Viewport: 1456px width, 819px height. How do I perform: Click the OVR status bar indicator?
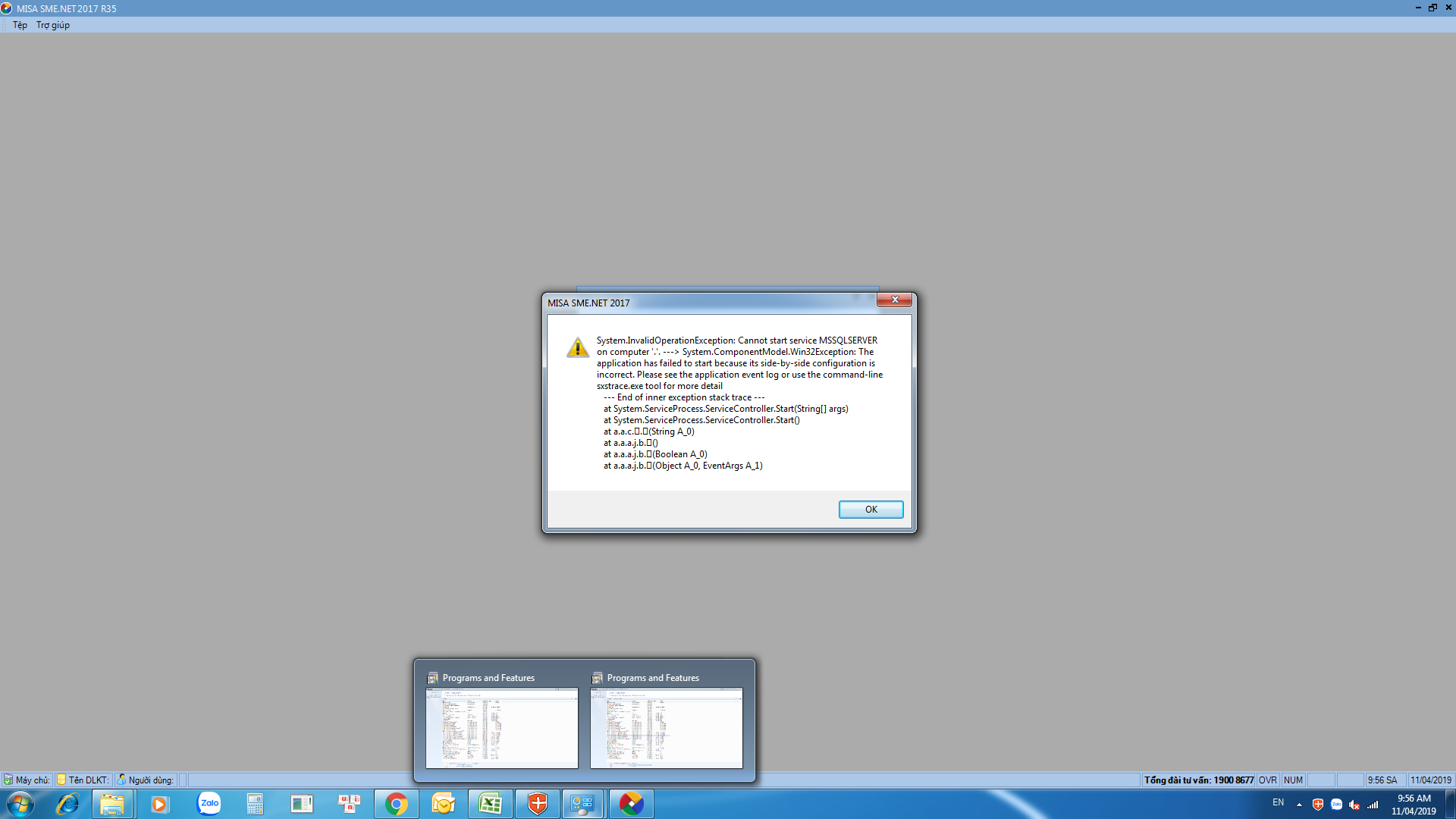click(x=1268, y=780)
